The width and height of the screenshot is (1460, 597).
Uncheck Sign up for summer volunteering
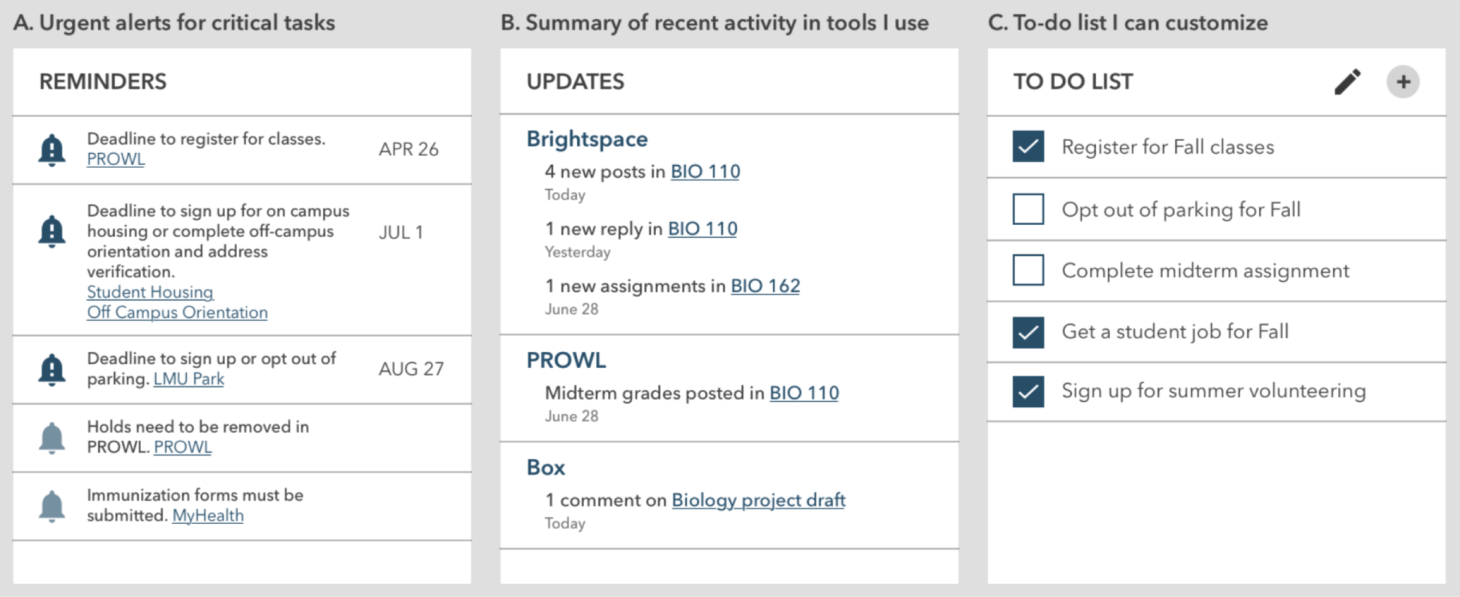point(1028,391)
